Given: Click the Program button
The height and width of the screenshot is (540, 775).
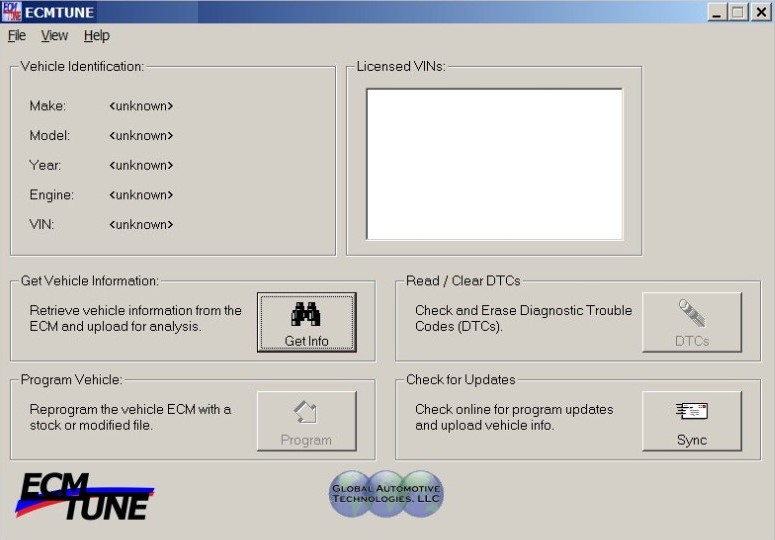Looking at the screenshot, I should (306, 421).
